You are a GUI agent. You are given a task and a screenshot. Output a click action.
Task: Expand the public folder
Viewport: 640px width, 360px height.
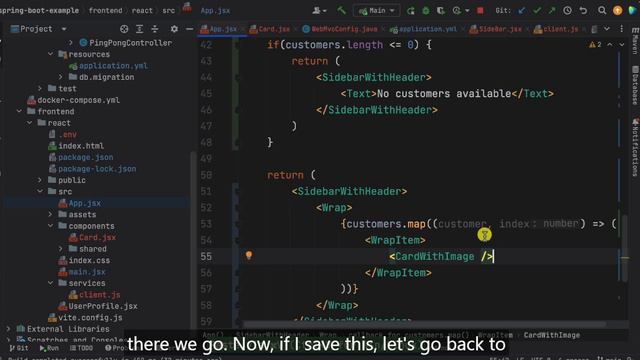tap(40, 180)
